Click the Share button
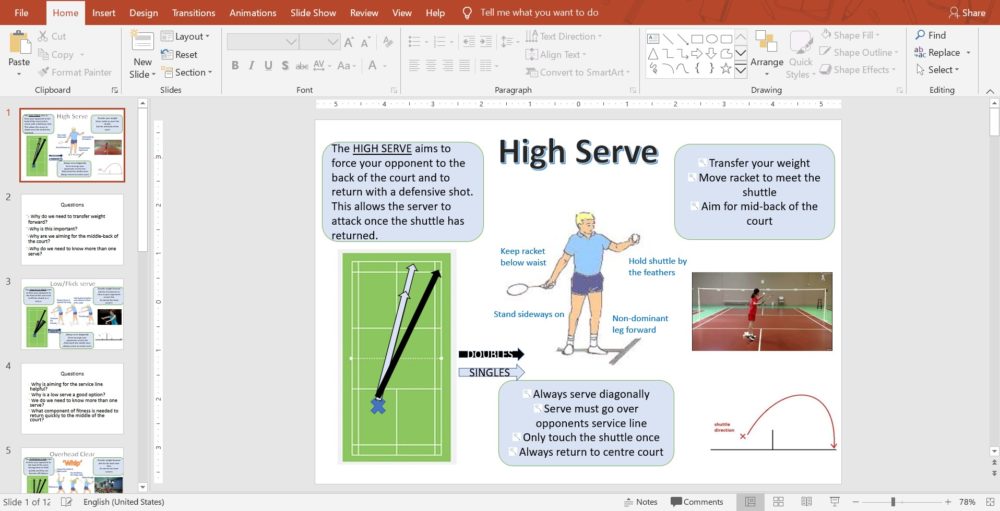The height and width of the screenshot is (511, 1000). coord(966,13)
